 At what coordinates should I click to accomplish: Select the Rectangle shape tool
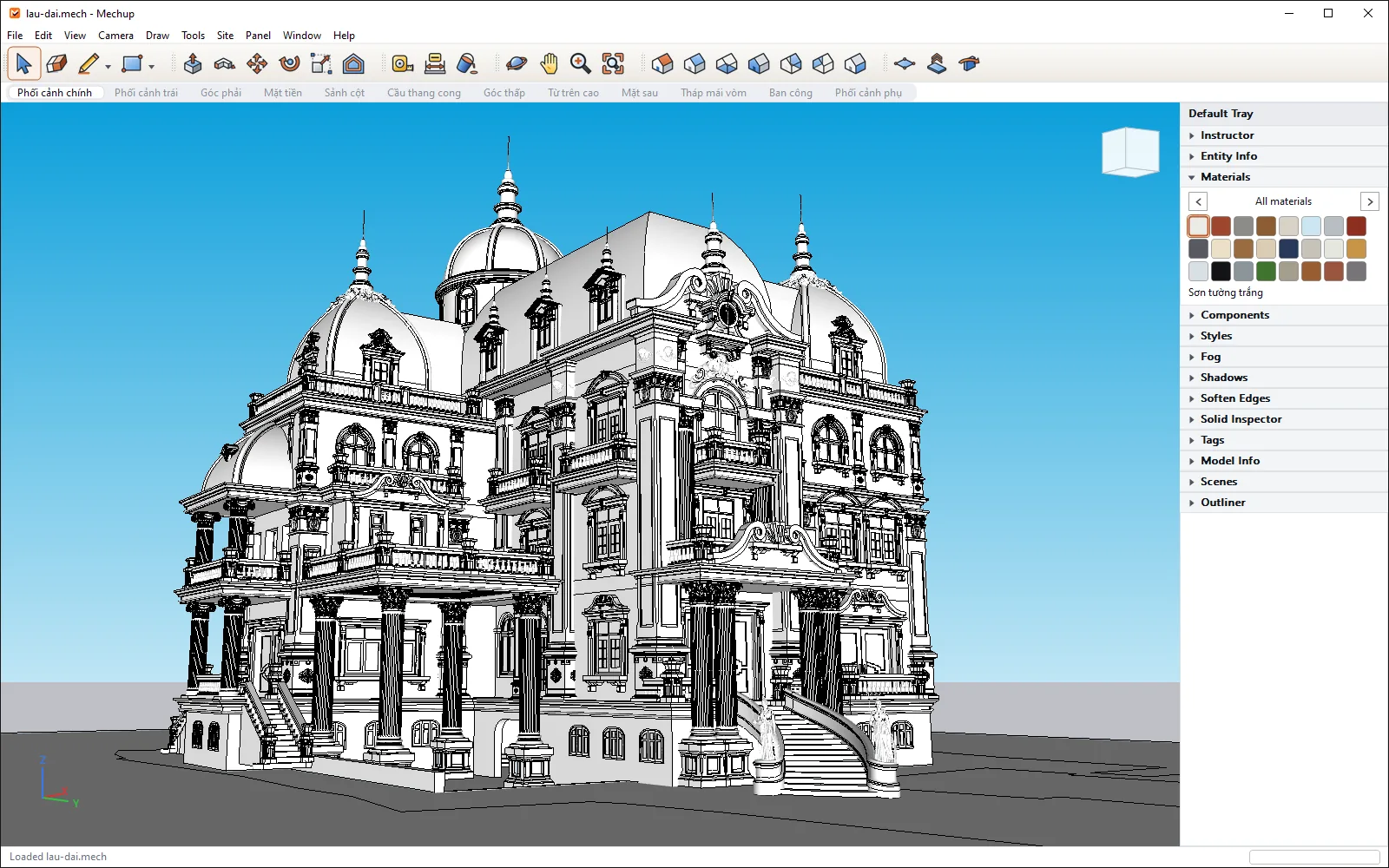[132, 63]
